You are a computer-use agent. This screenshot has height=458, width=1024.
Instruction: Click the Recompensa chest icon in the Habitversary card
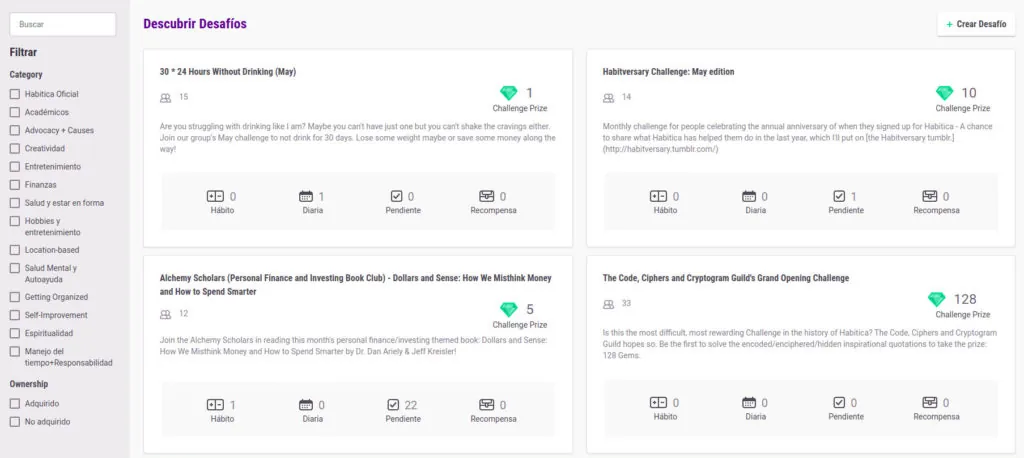point(929,197)
